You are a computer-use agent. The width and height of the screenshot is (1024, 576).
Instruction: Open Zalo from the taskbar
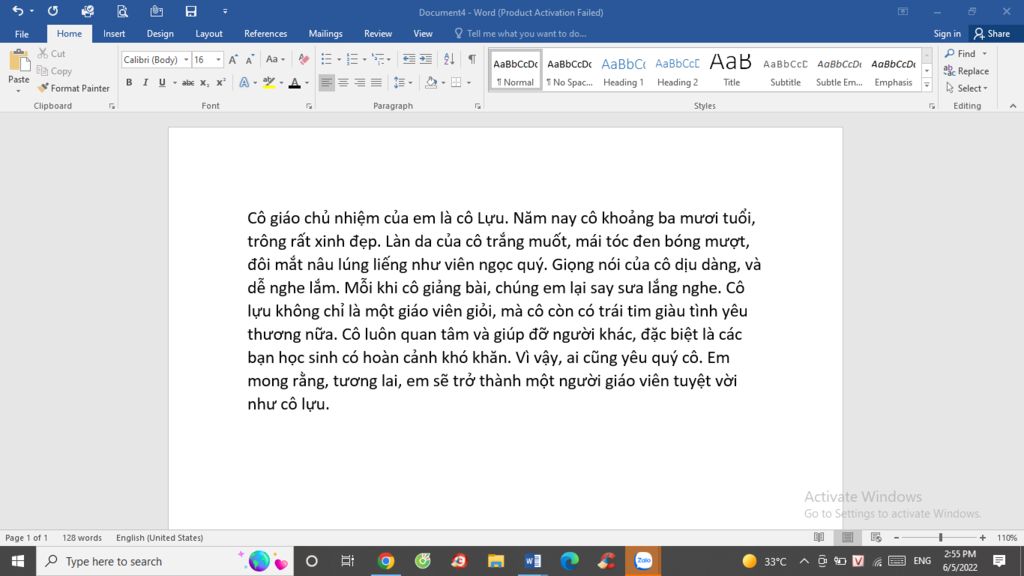pos(643,561)
